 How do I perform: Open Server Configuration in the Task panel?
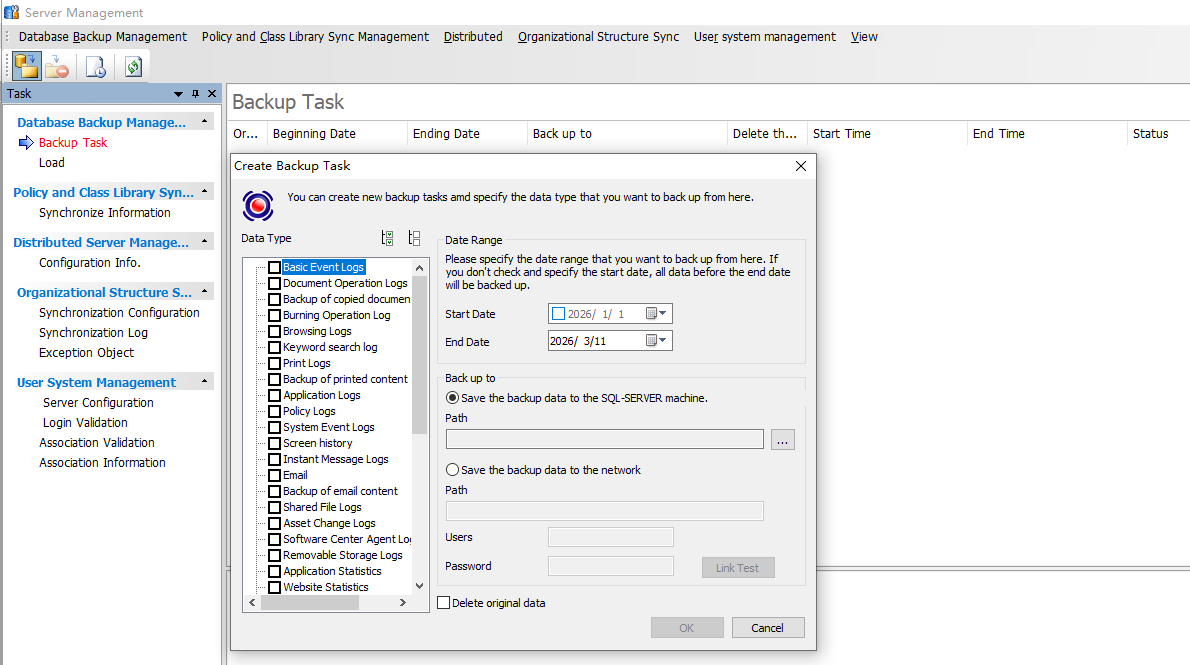[x=98, y=402]
